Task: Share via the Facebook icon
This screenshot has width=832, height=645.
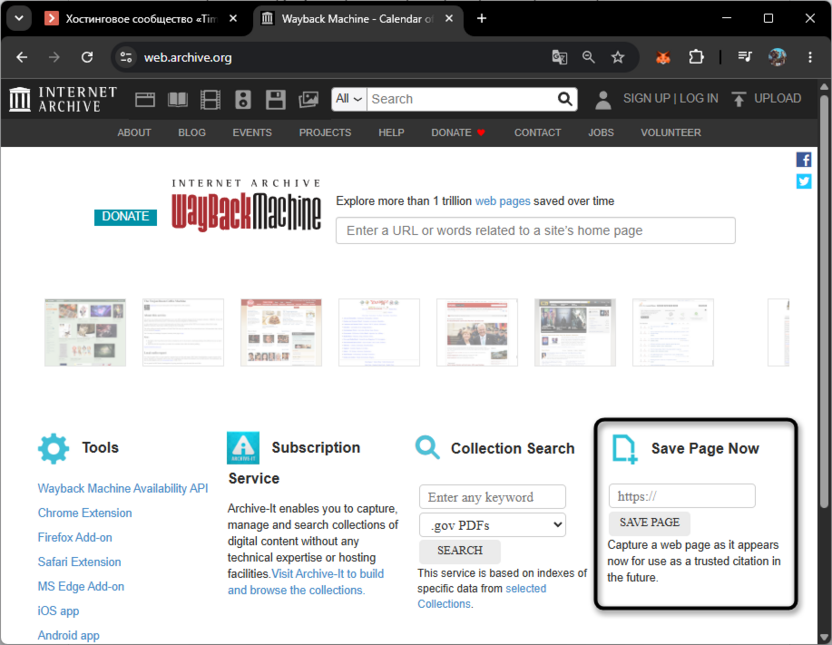Action: (x=803, y=160)
